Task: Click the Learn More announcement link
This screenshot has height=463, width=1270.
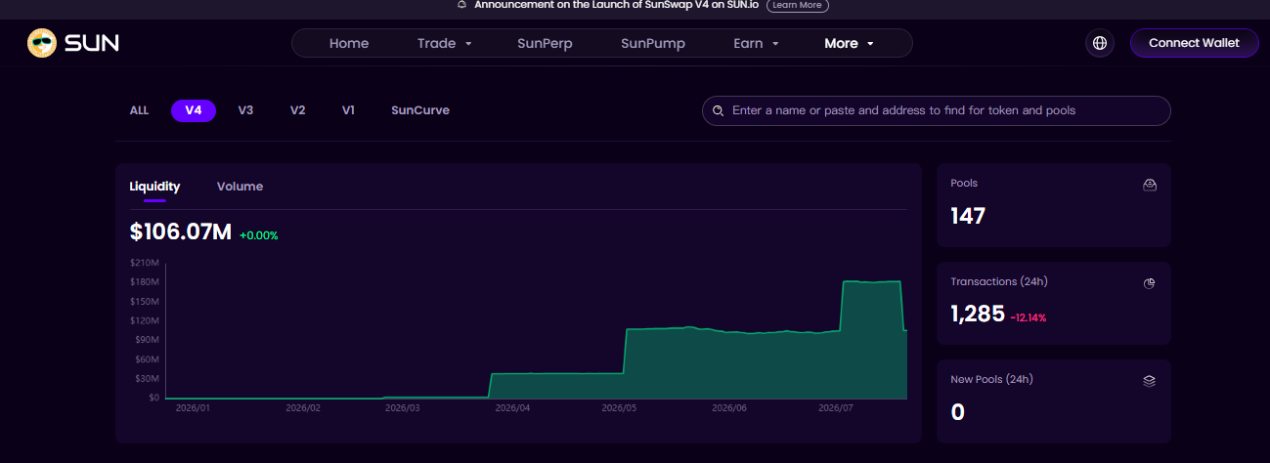Action: point(797,5)
